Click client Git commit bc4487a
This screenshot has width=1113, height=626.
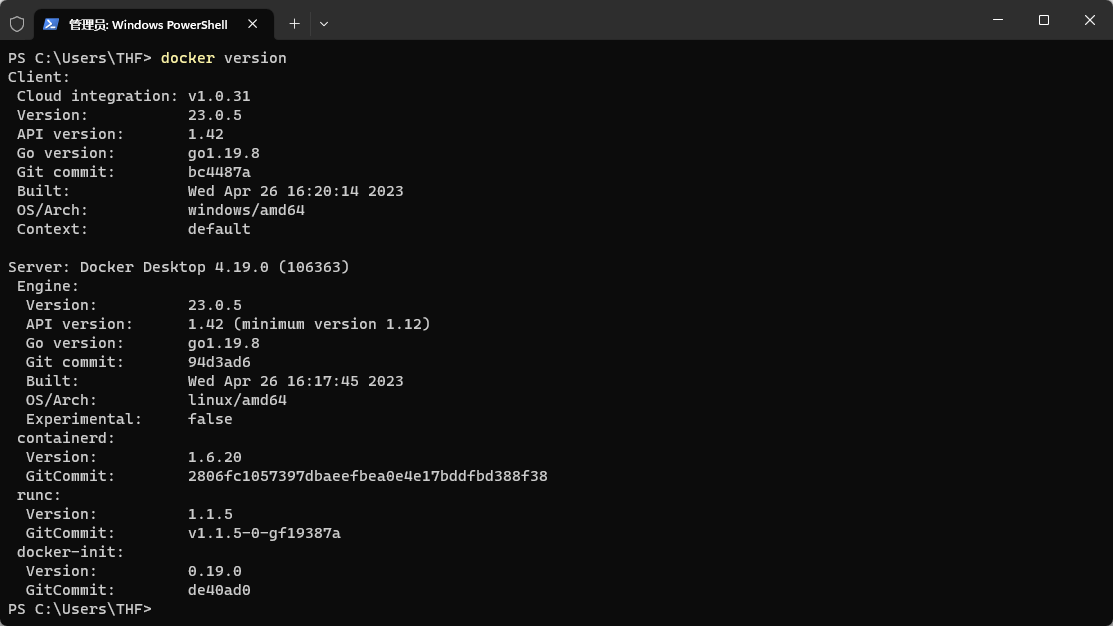click(x=219, y=172)
